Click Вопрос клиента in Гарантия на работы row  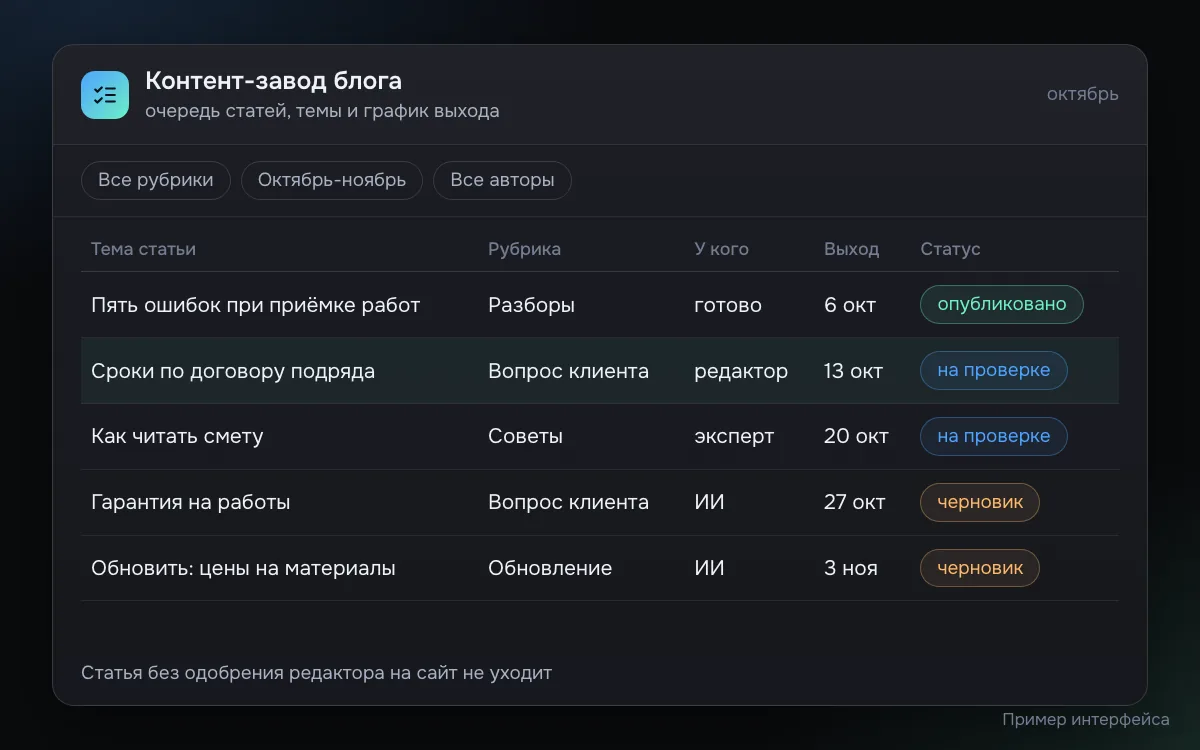coord(568,503)
